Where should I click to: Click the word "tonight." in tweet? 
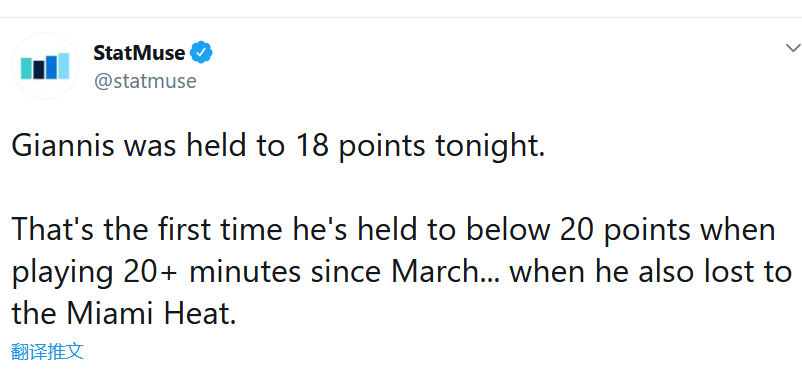tap(491, 148)
